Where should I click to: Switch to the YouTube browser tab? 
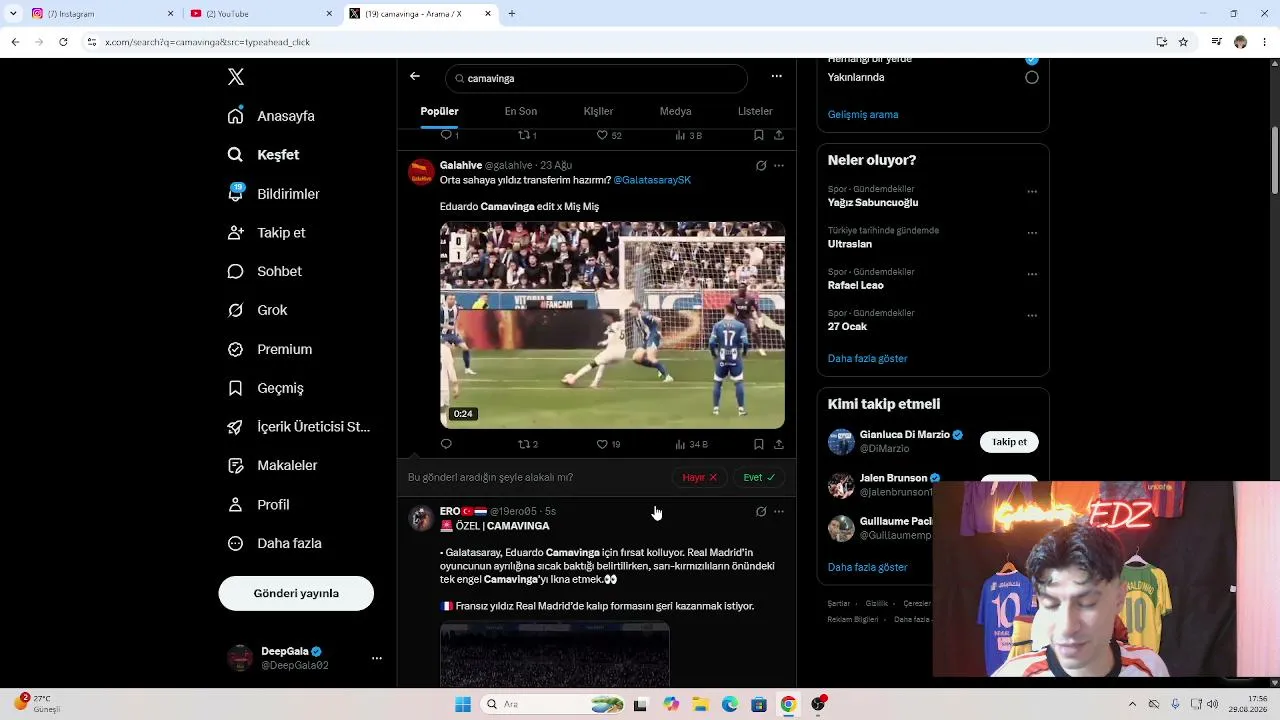click(260, 14)
